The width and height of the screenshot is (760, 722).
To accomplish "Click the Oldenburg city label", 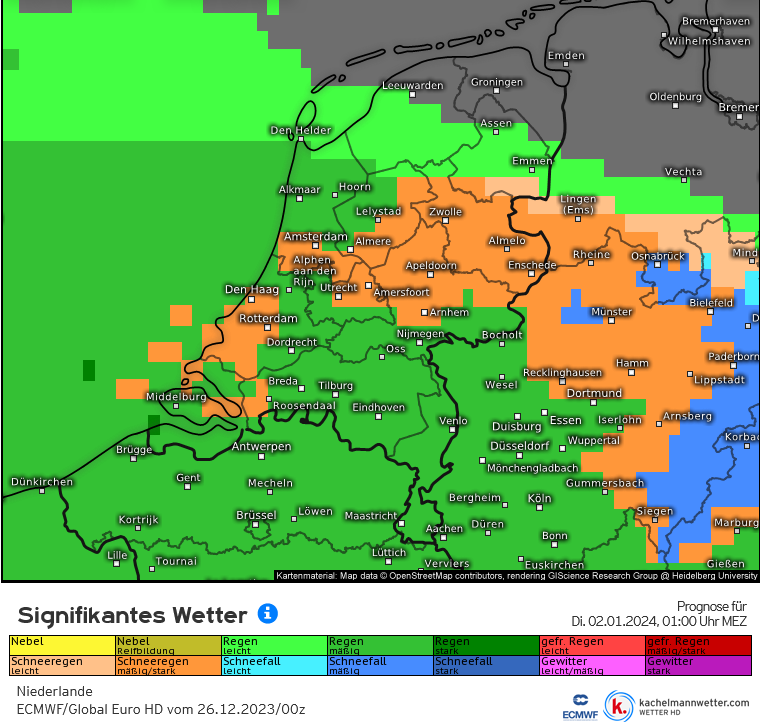I will pyautogui.click(x=676, y=96).
